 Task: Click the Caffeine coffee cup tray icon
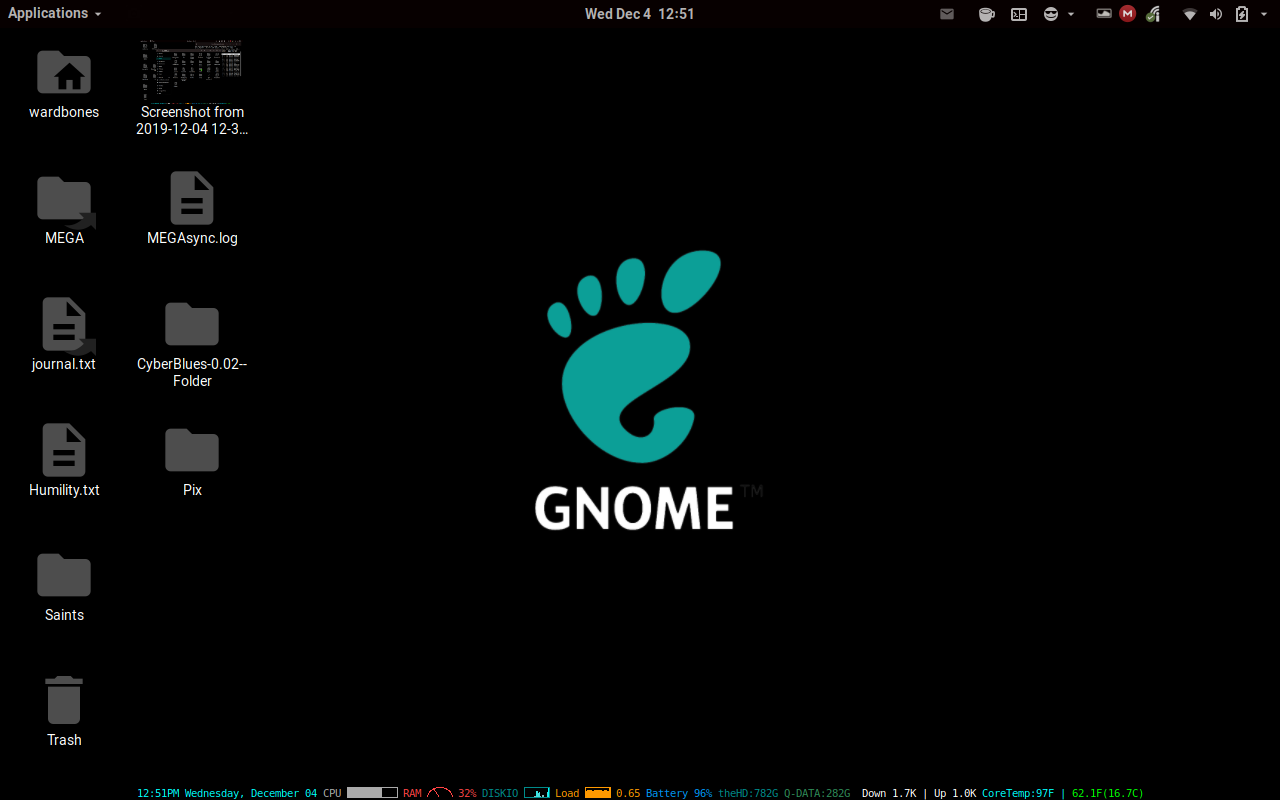986,14
